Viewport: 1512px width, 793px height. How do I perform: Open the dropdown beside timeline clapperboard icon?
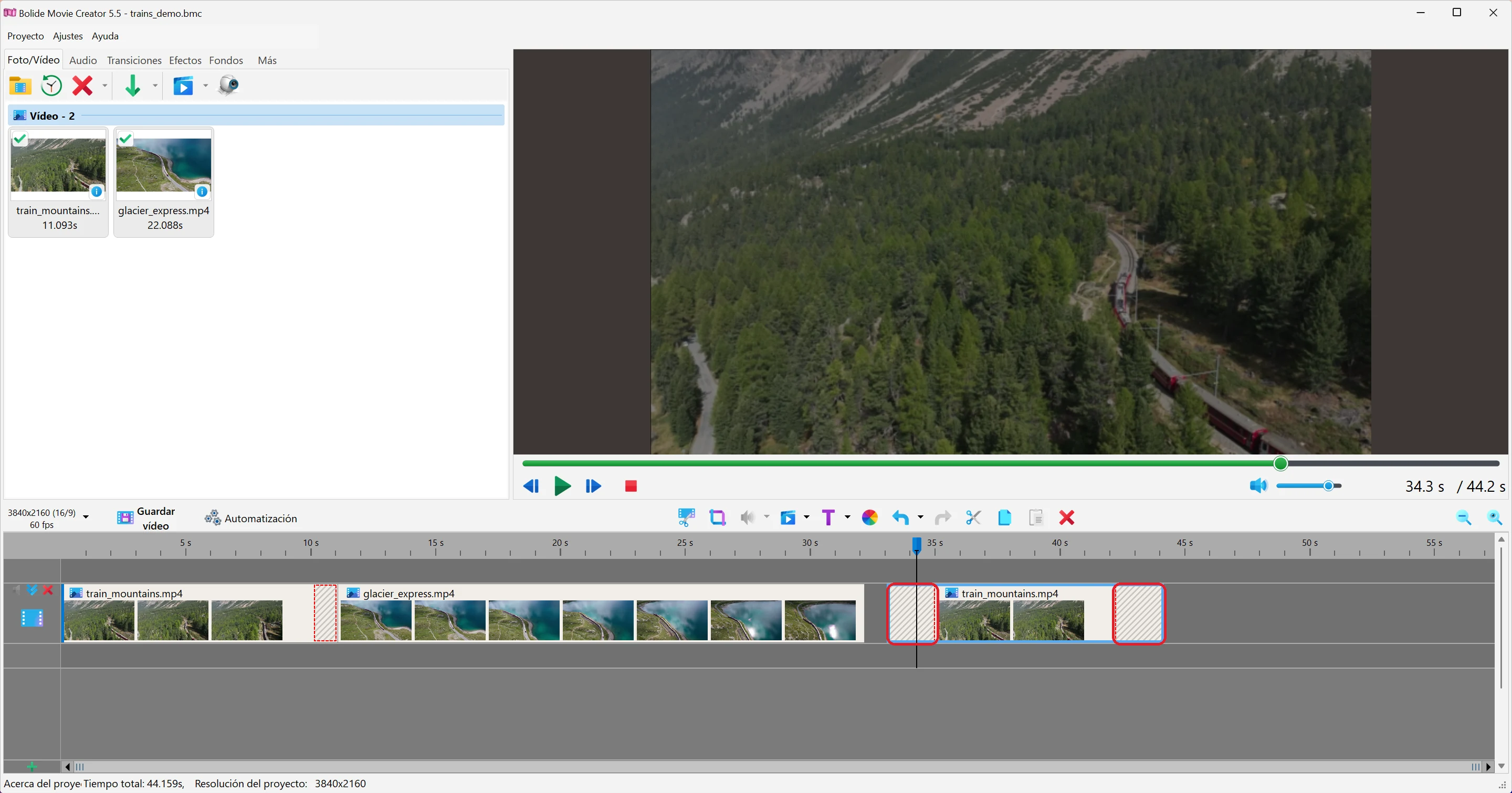coord(806,517)
